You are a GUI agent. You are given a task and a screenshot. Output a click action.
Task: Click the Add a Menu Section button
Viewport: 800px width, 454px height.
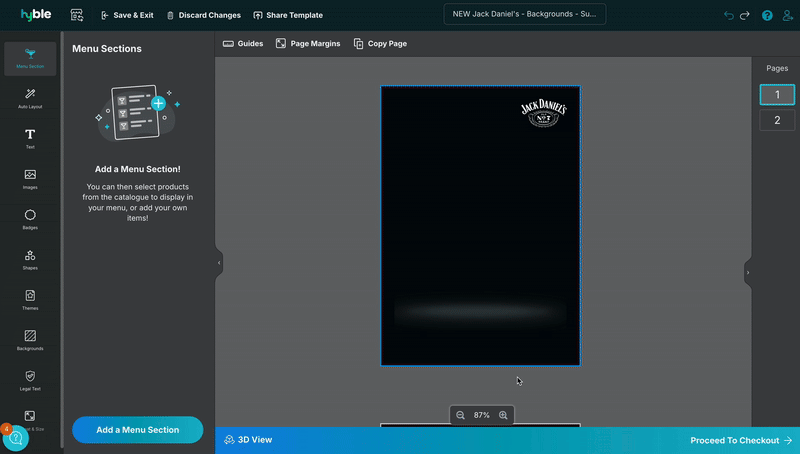point(138,430)
